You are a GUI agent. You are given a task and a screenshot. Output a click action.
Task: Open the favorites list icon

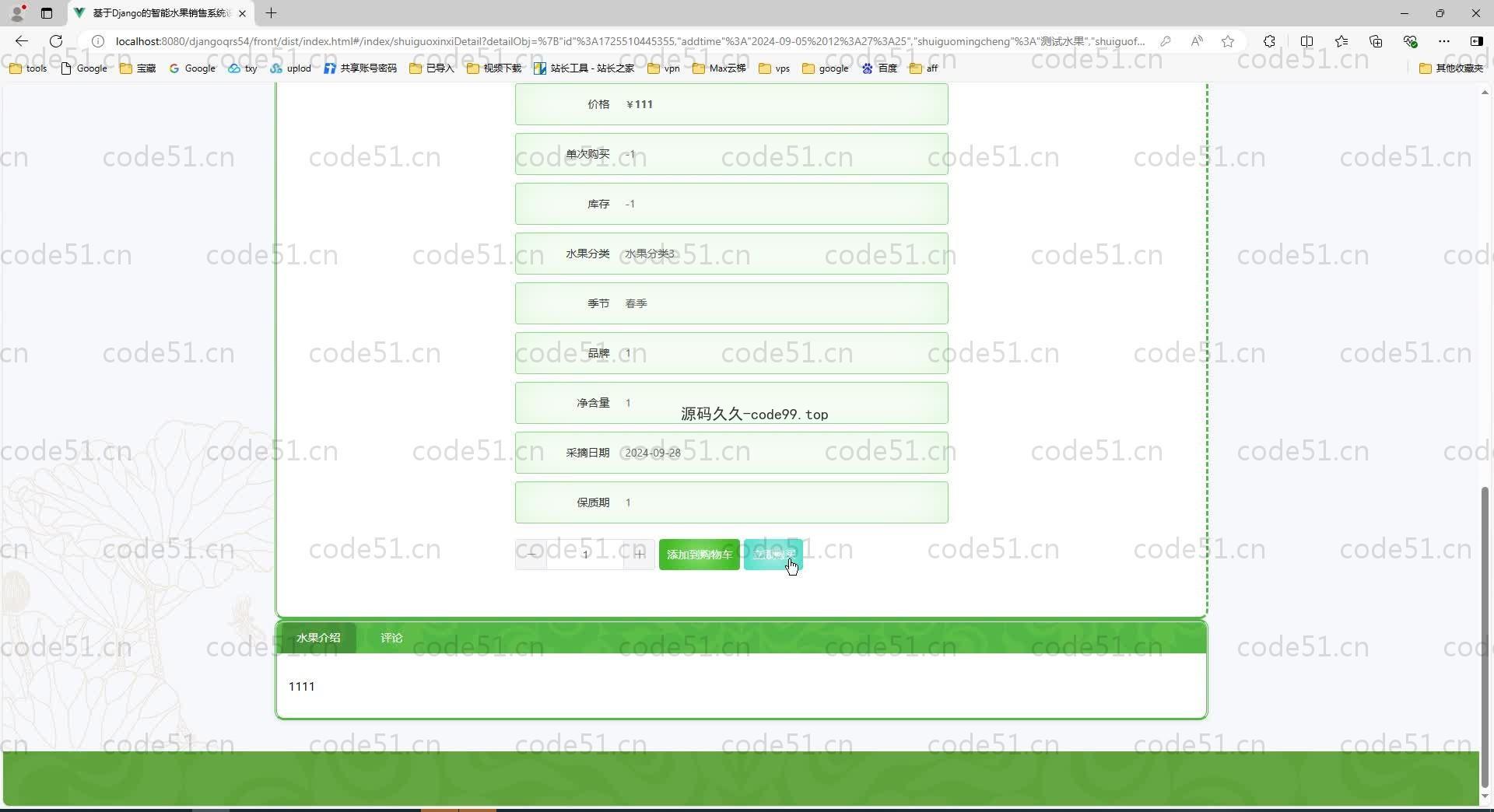pos(1341,41)
